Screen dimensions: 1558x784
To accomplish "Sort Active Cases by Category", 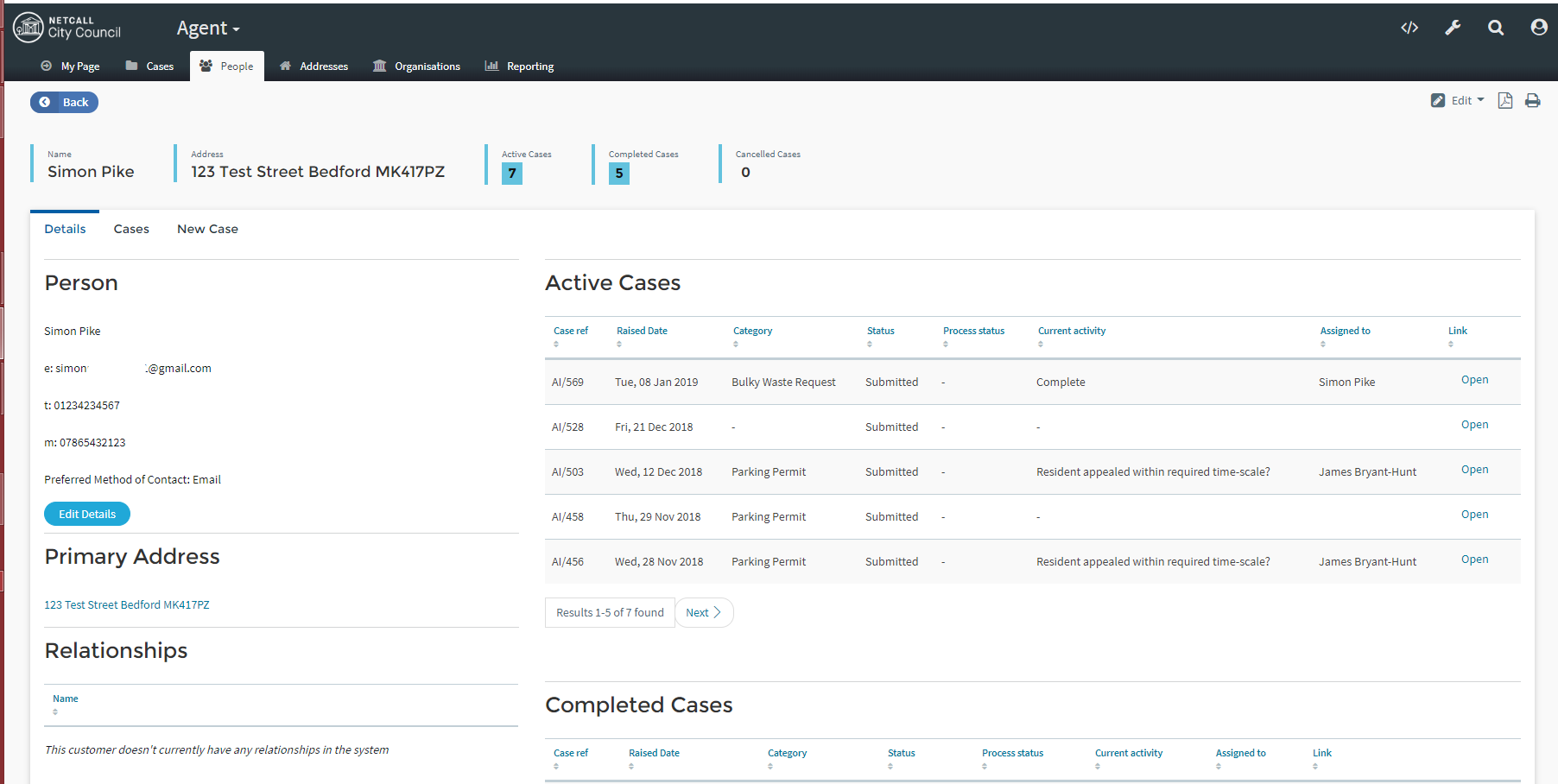I will click(x=752, y=336).
